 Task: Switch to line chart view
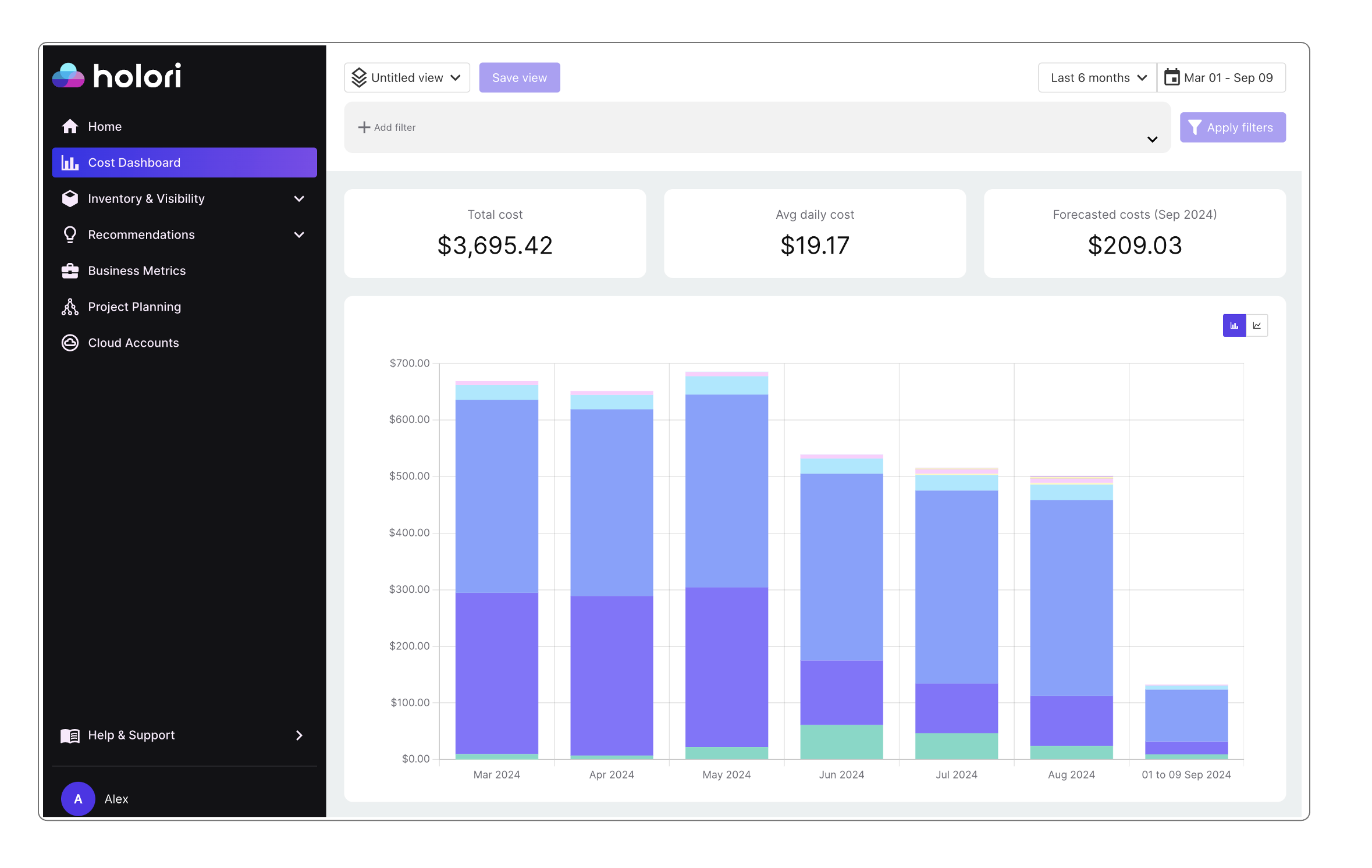point(1257,325)
